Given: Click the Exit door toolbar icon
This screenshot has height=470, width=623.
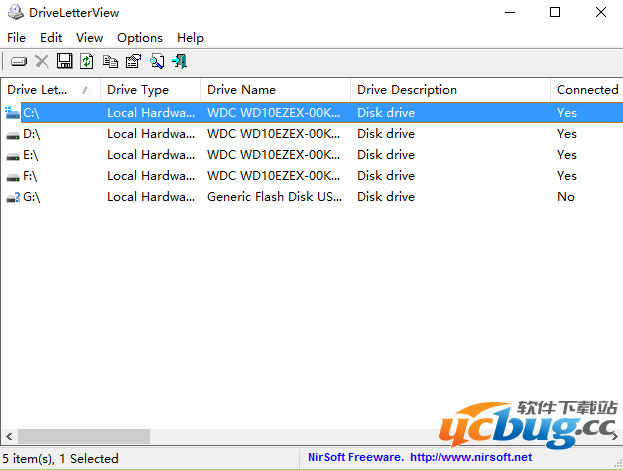Looking at the screenshot, I should pos(180,62).
